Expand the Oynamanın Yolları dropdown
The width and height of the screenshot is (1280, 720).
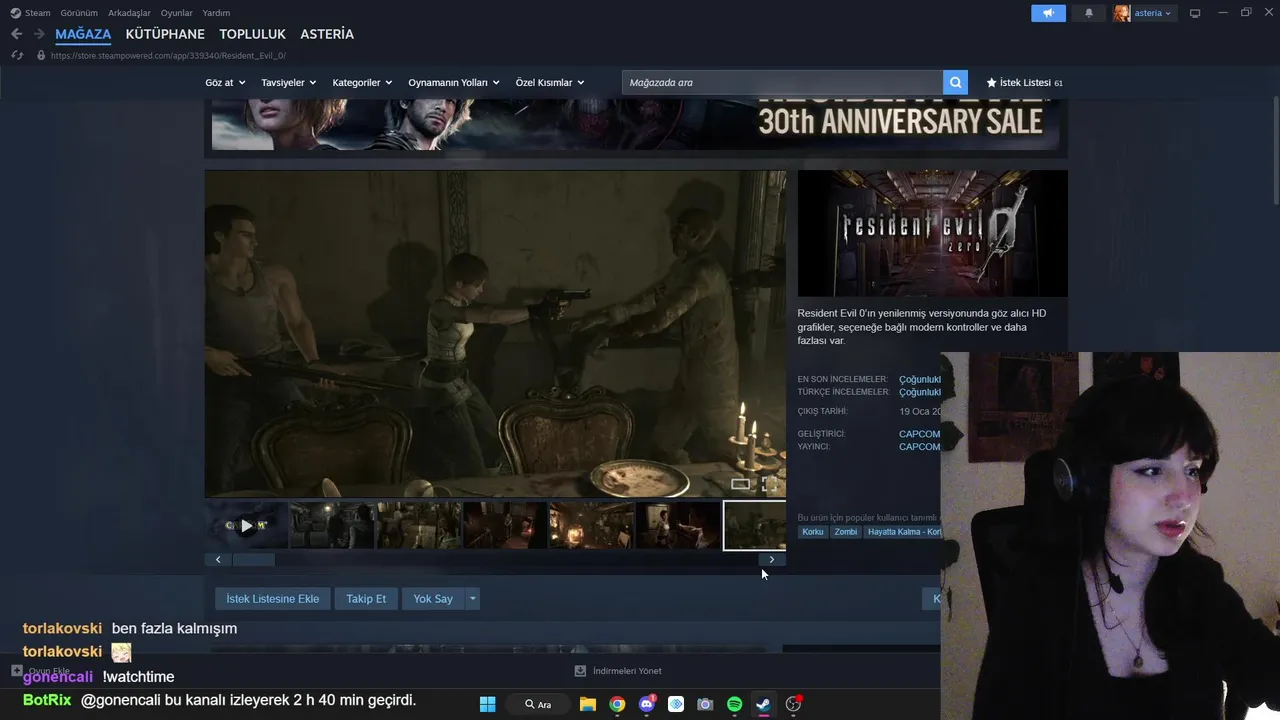pos(454,83)
